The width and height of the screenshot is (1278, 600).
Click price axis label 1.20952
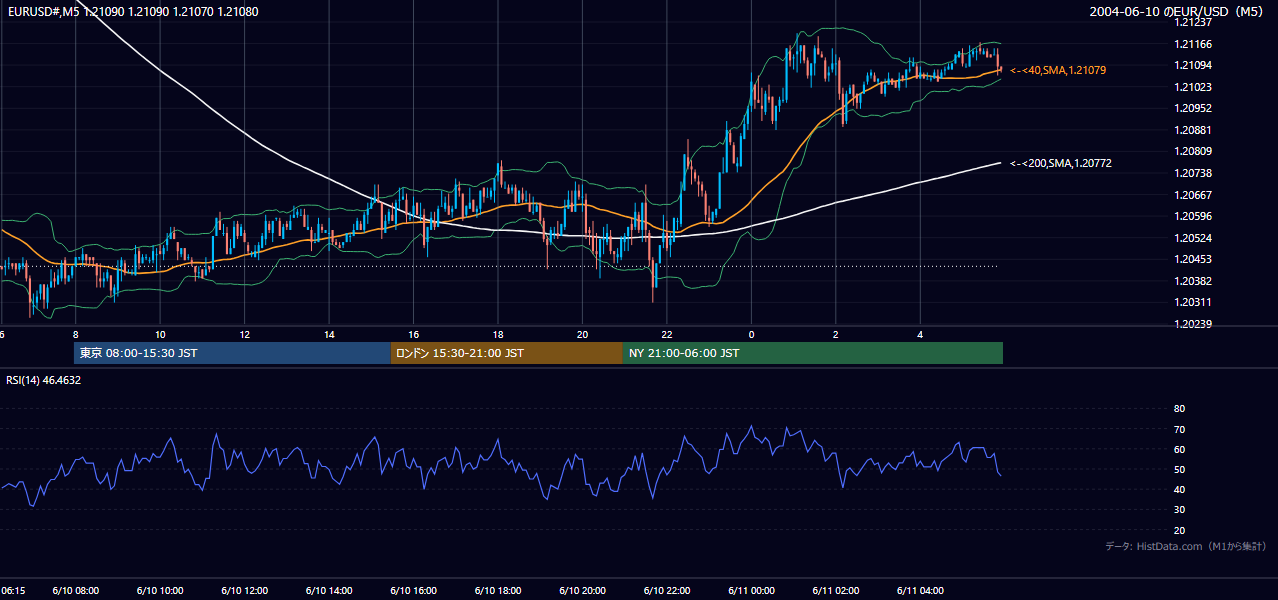pos(1192,108)
